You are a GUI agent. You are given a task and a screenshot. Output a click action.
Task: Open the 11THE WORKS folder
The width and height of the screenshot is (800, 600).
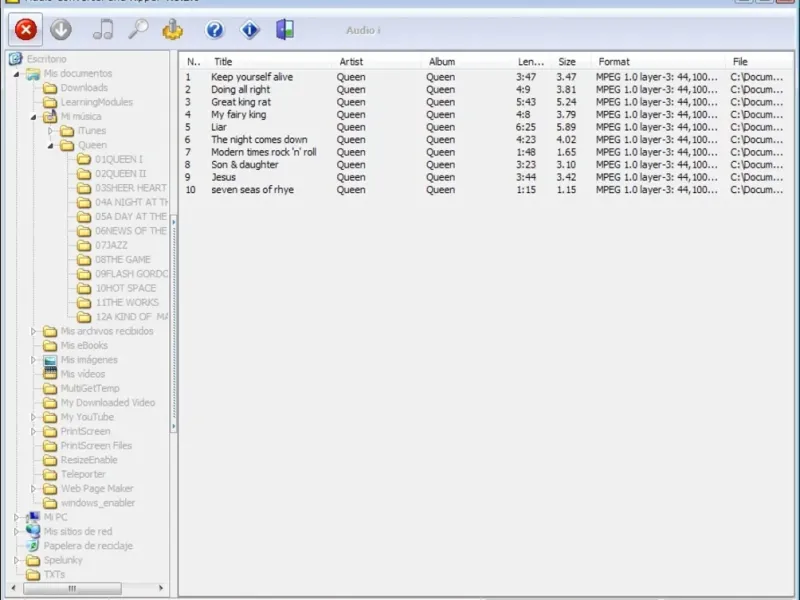117,302
